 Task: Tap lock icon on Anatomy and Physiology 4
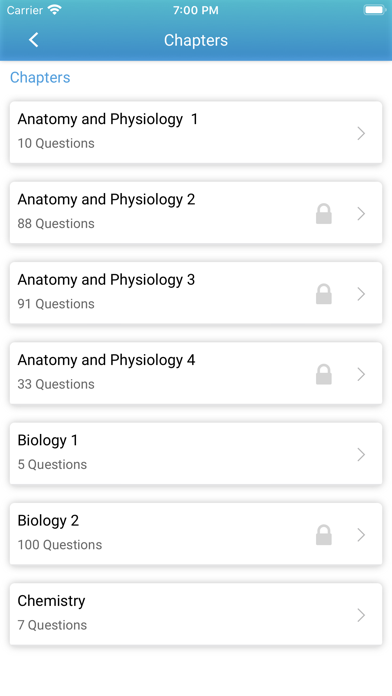point(324,374)
